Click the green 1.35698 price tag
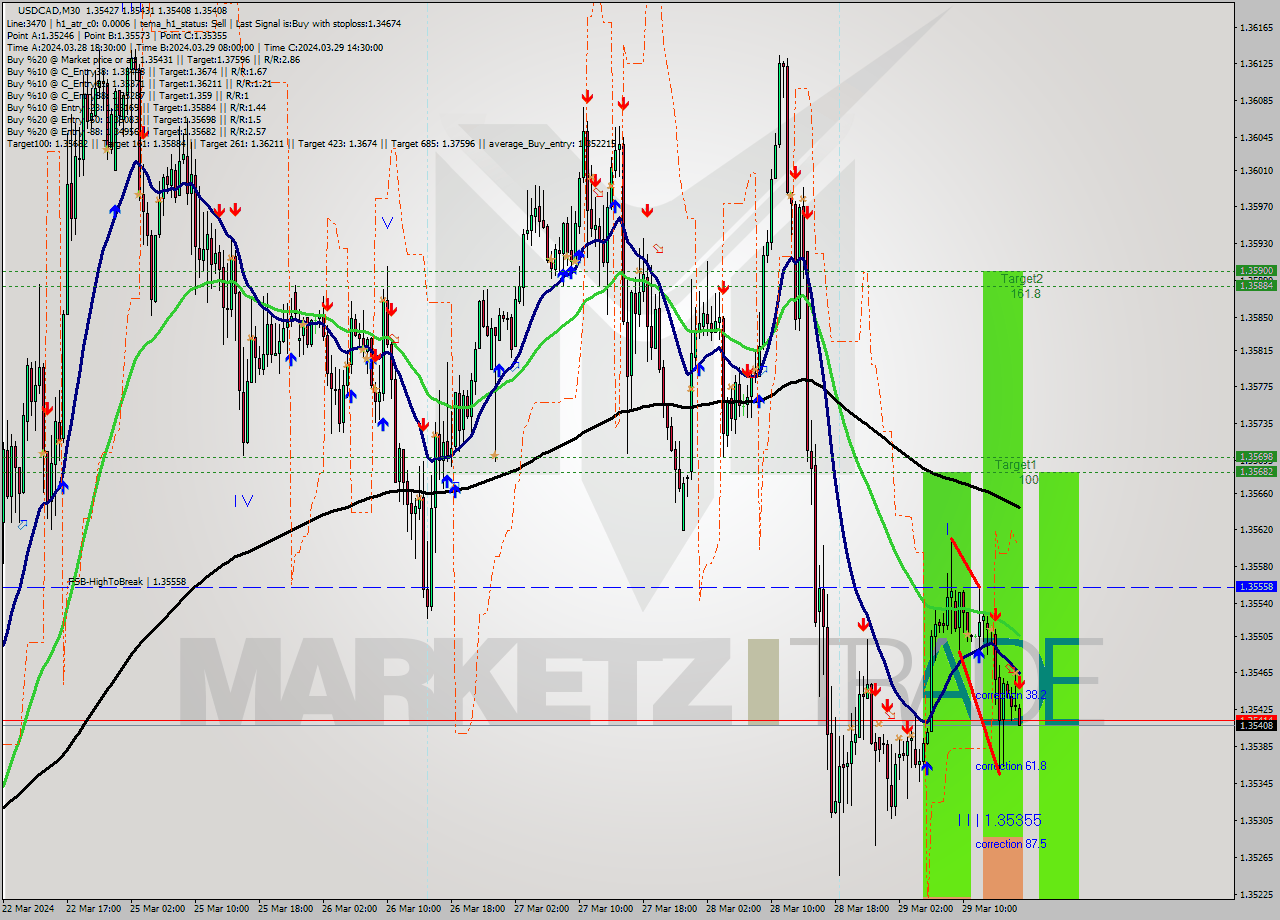Screen dimensions: 1280x920 pyautogui.click(x=1256, y=456)
